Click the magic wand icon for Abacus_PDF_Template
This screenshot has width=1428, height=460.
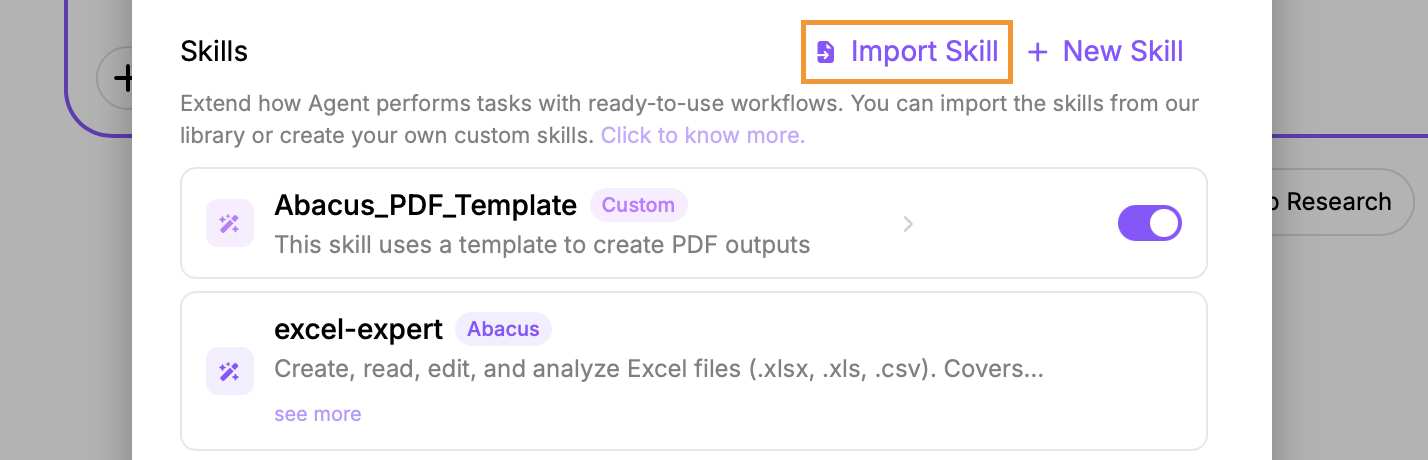coord(229,224)
